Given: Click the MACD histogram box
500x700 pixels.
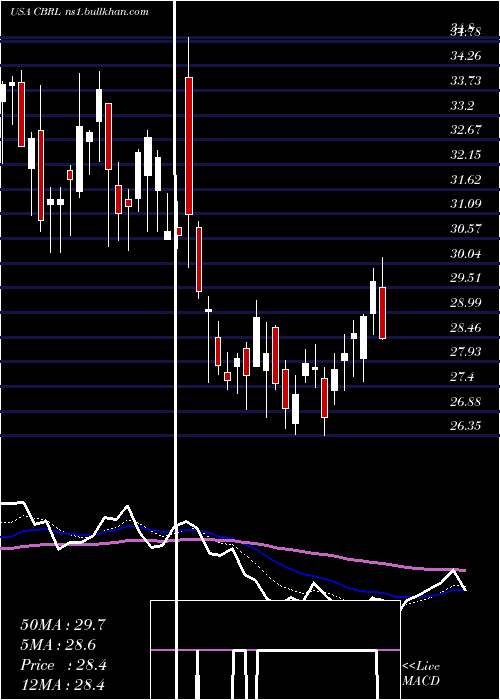Looking at the screenshot, I should coord(275,650).
